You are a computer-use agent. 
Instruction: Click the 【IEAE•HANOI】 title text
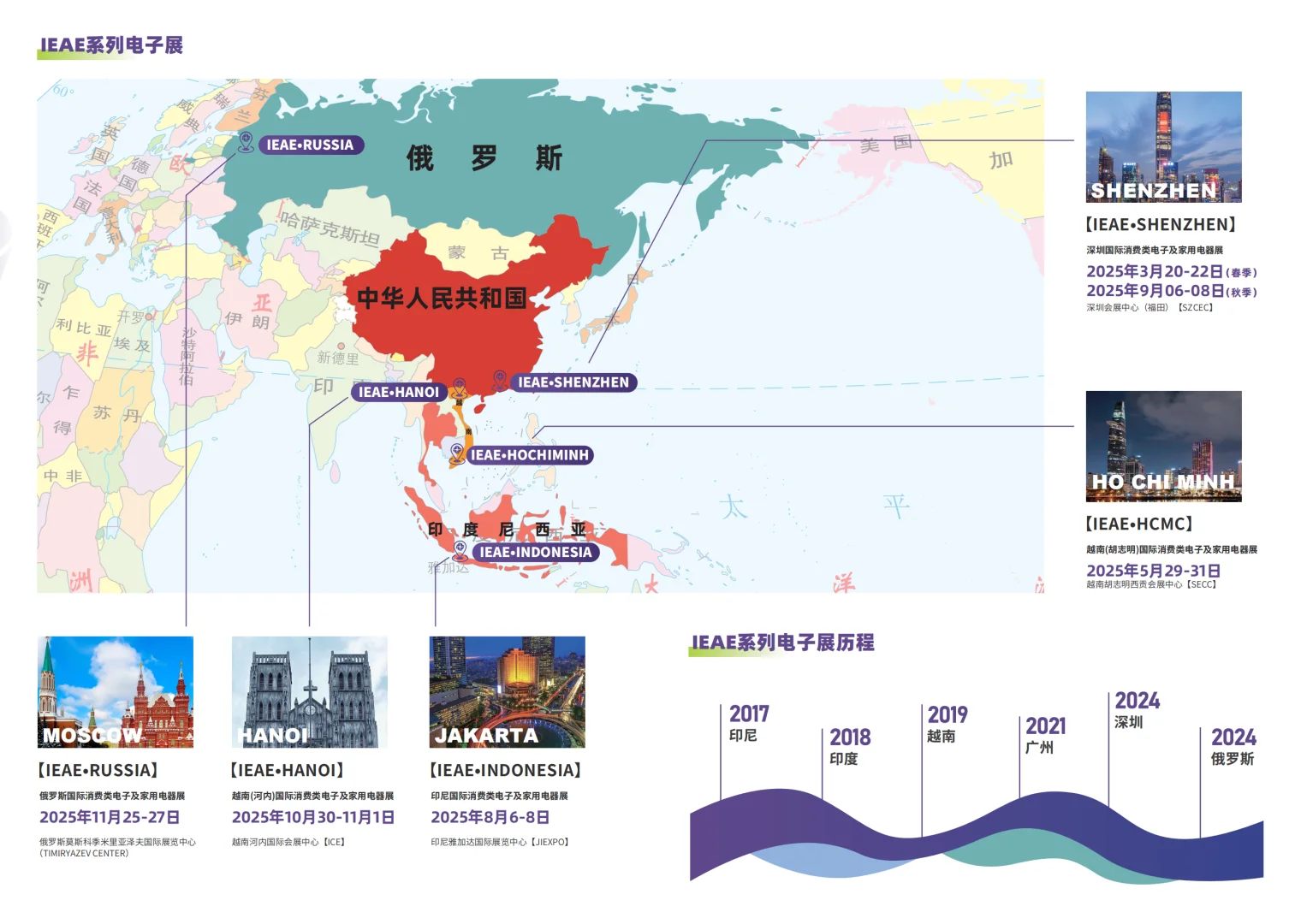pyautogui.click(x=288, y=771)
